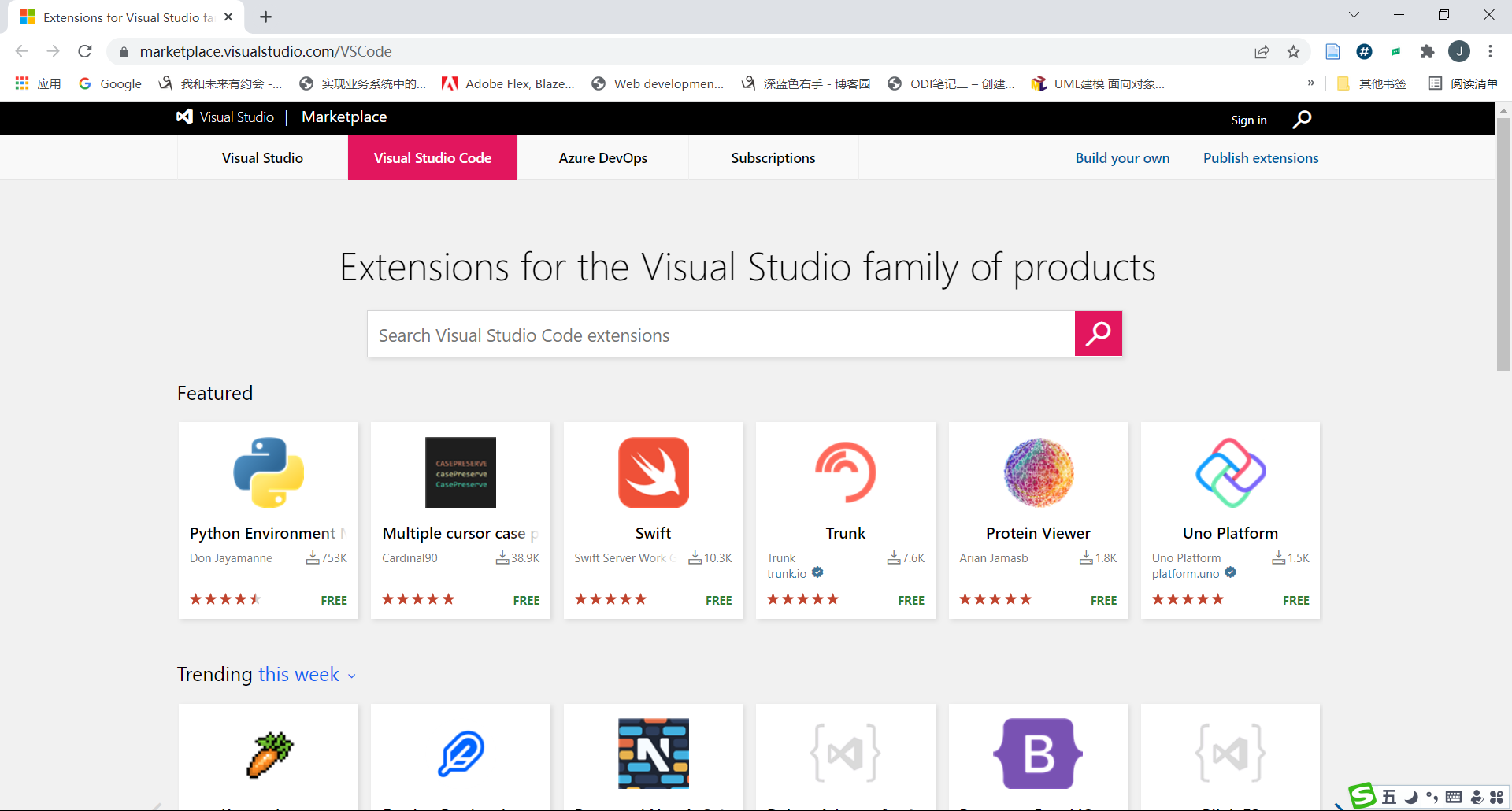Open a new browser tab
The height and width of the screenshot is (811, 1512).
point(266,17)
